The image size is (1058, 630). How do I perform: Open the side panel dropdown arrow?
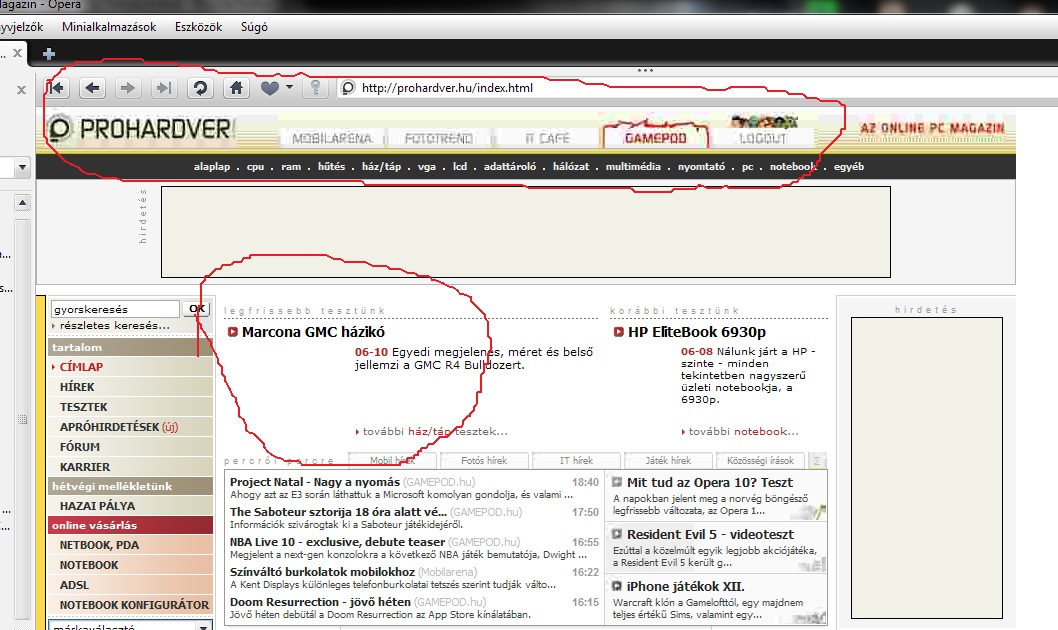click(22, 167)
